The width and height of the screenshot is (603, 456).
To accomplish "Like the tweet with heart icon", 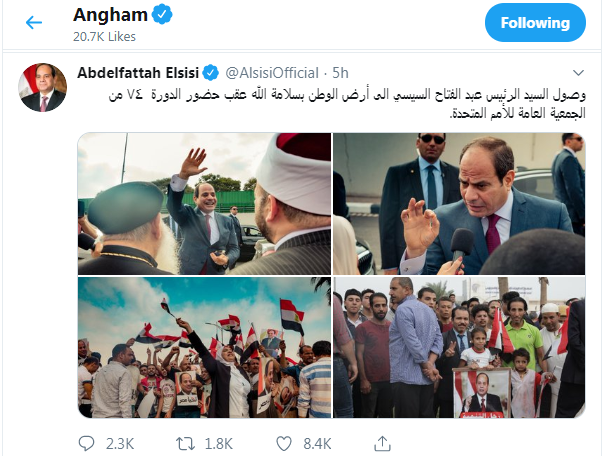I will click(284, 444).
